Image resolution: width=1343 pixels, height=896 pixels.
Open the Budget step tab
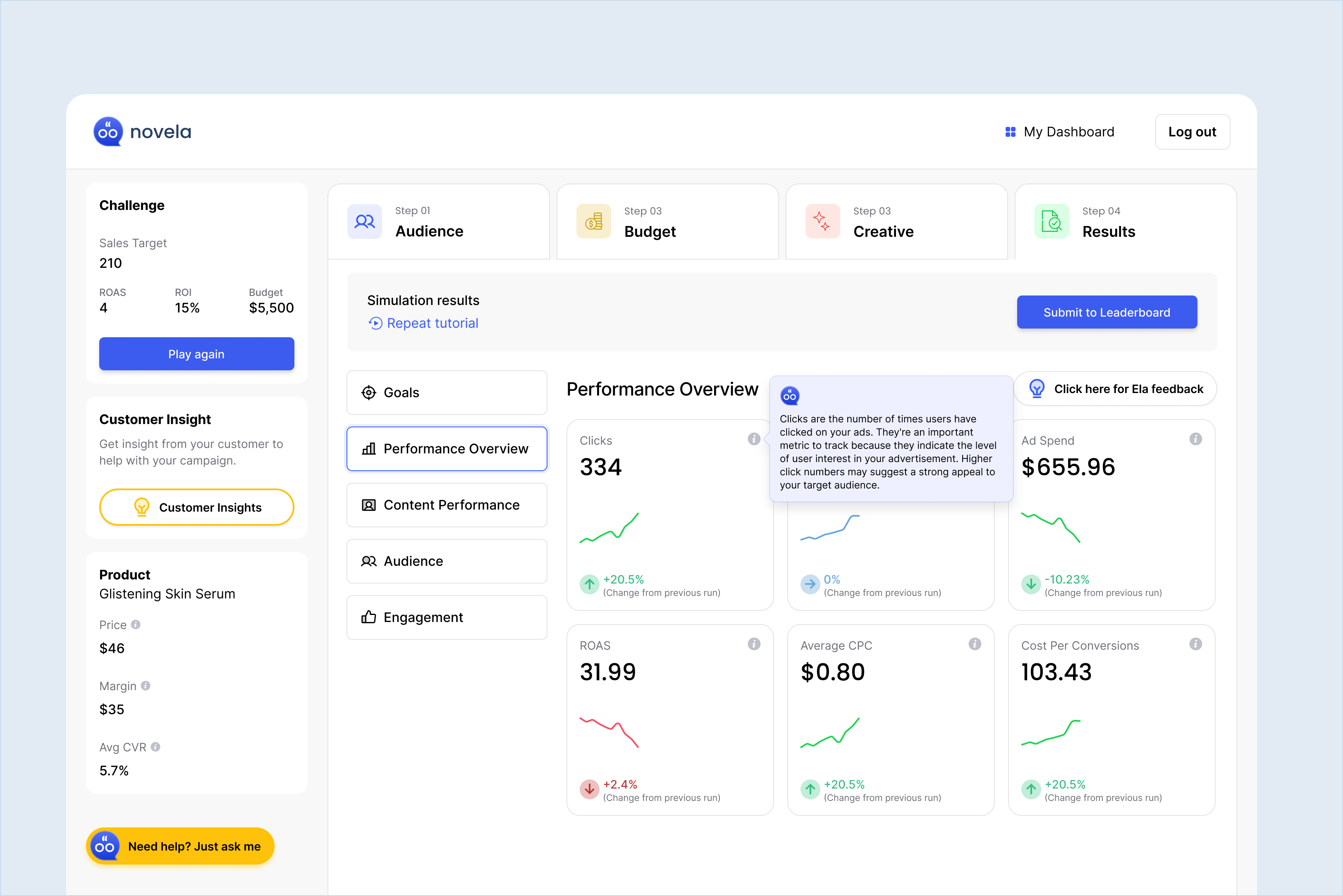667,222
